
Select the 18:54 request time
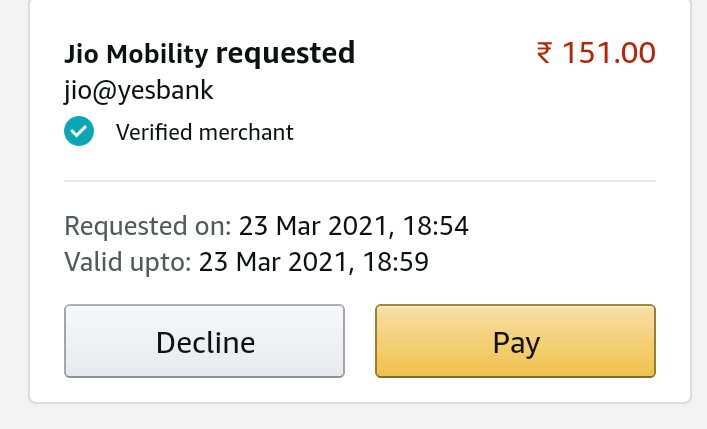point(436,226)
